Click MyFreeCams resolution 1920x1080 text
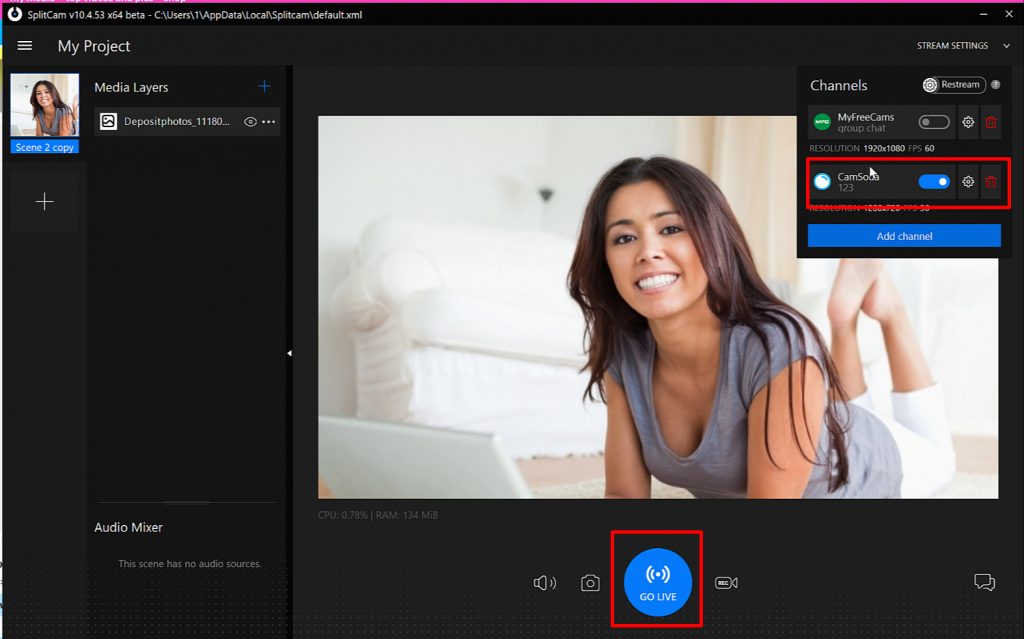This screenshot has width=1024, height=639. (884, 148)
